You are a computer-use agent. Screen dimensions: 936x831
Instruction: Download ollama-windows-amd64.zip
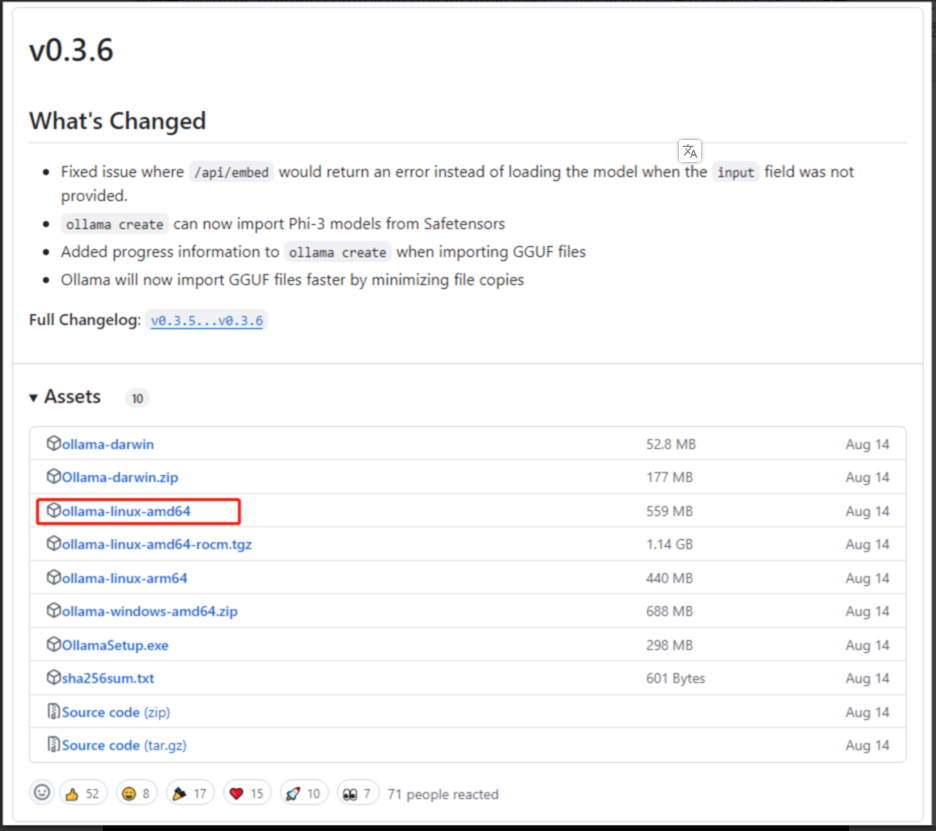pyautogui.click(x=150, y=612)
